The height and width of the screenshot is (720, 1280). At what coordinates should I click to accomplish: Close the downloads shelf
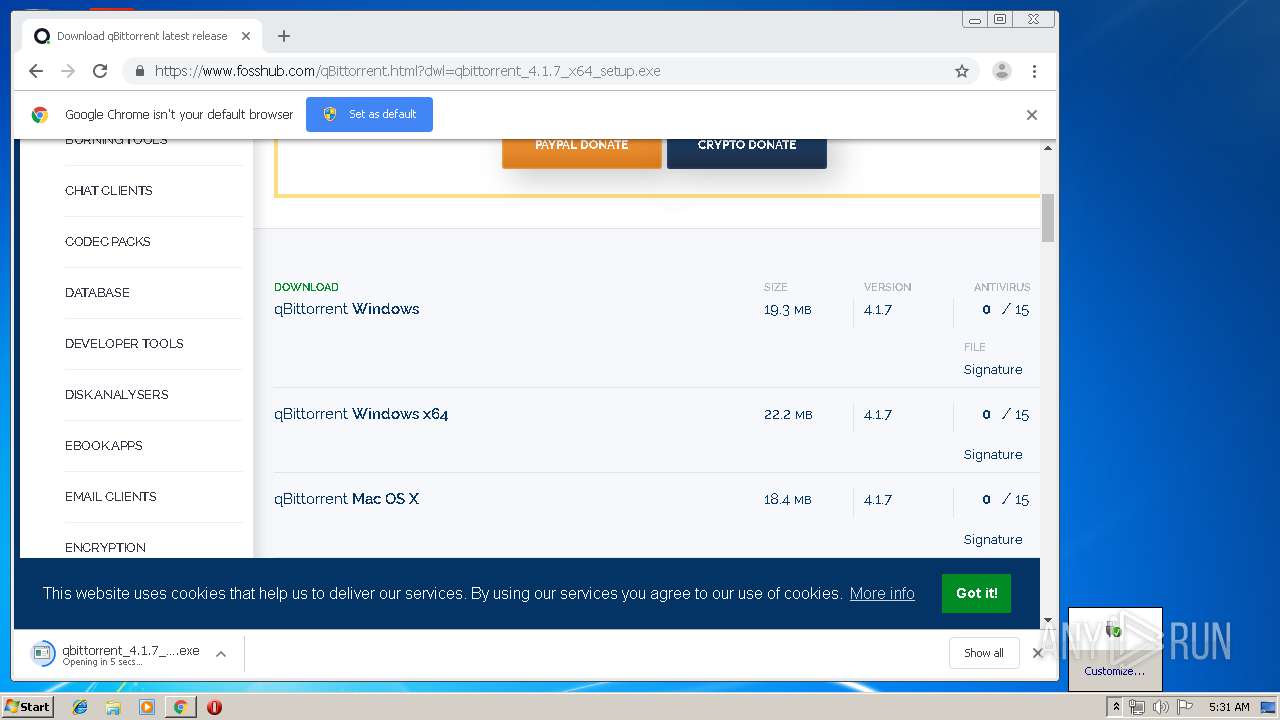[1037, 653]
